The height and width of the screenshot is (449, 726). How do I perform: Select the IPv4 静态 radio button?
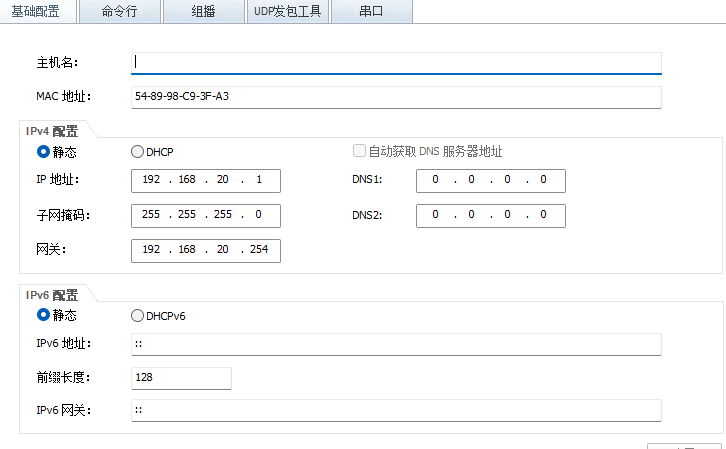tap(43, 152)
